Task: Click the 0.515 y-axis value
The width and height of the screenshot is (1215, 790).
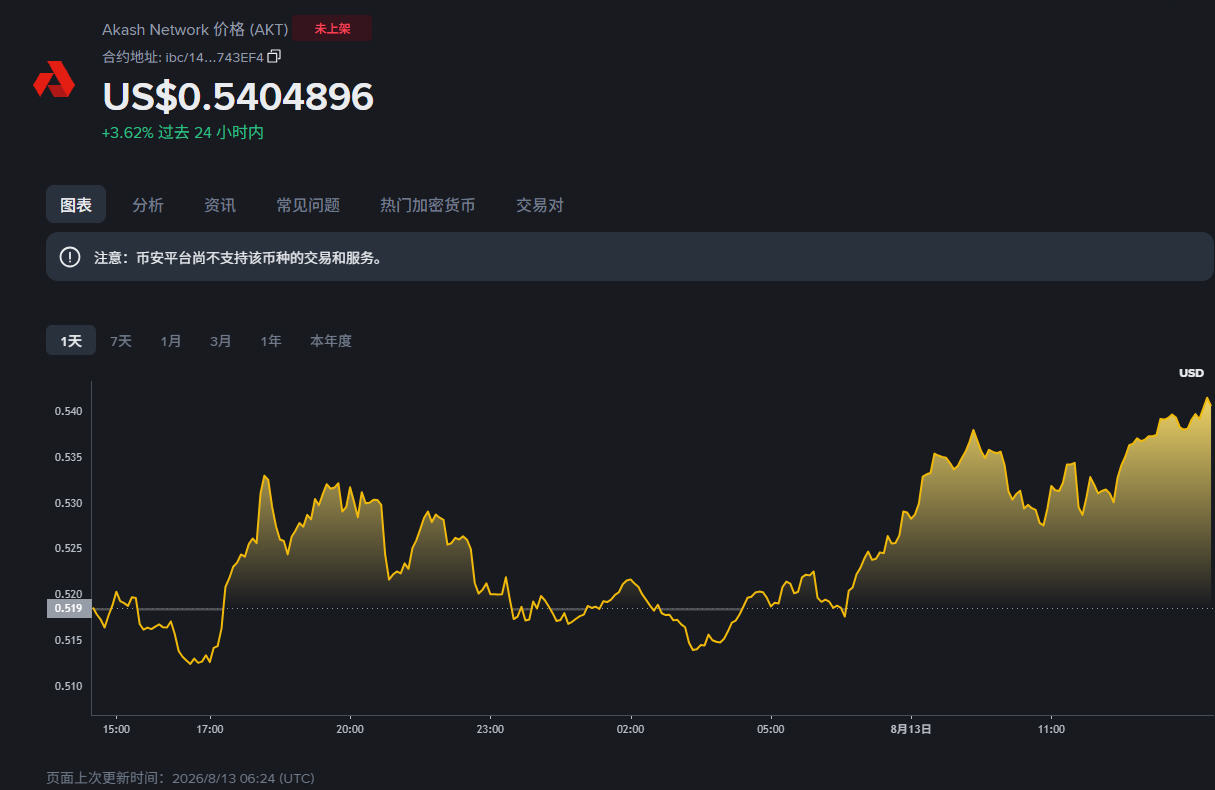Action: click(x=68, y=640)
